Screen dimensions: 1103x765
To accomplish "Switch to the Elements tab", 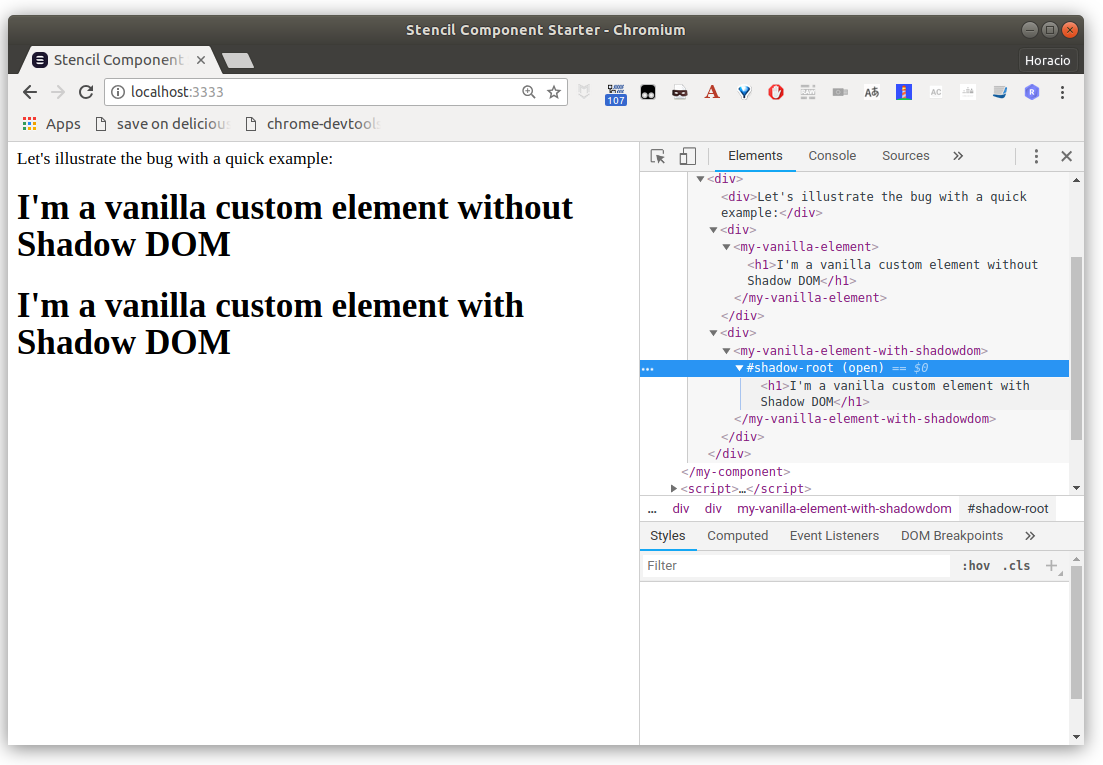I will coord(755,156).
